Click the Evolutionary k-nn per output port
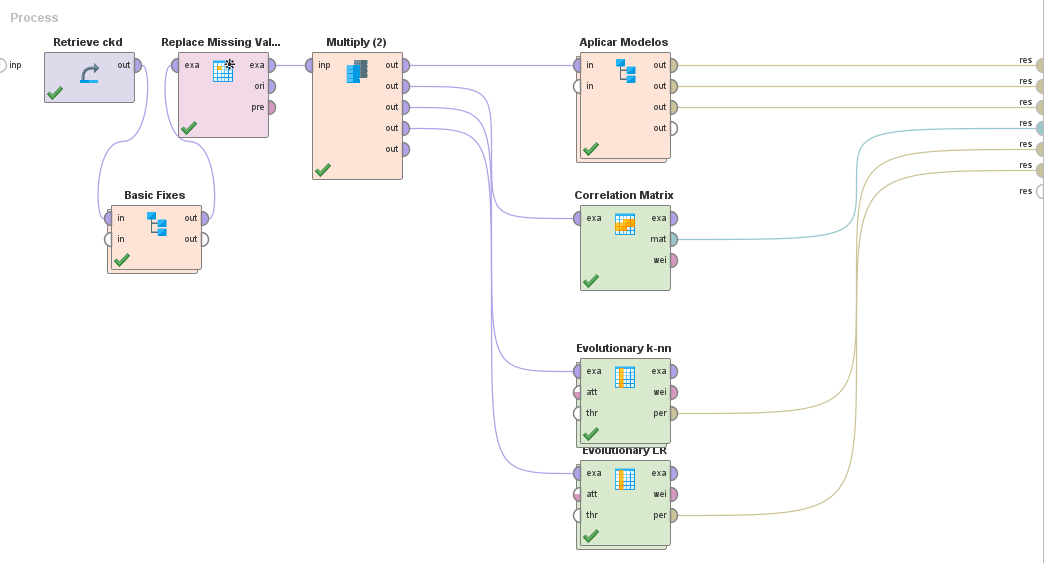This screenshot has height=563, width=1044. [672, 413]
